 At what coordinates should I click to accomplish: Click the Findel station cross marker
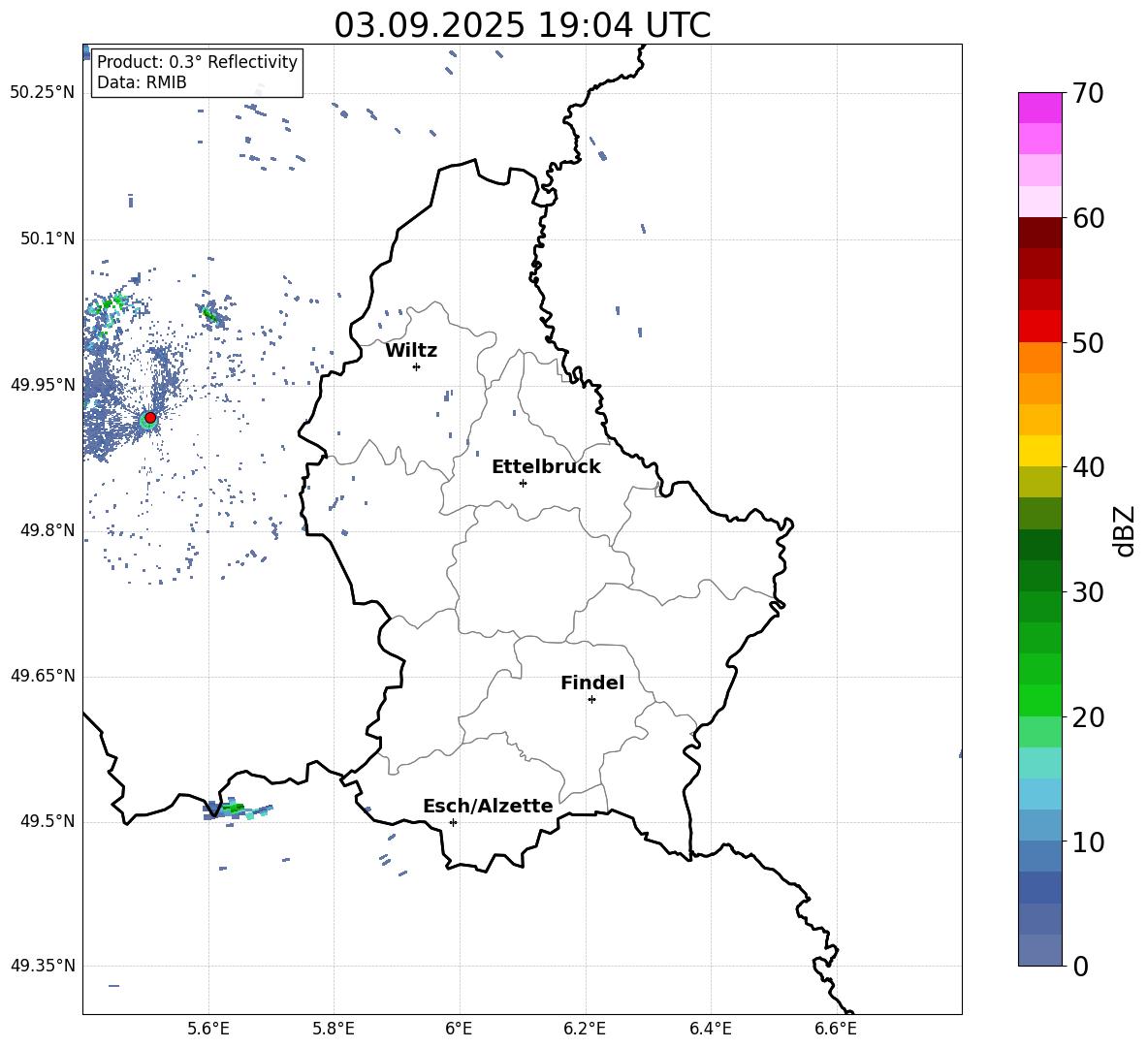coord(591,700)
